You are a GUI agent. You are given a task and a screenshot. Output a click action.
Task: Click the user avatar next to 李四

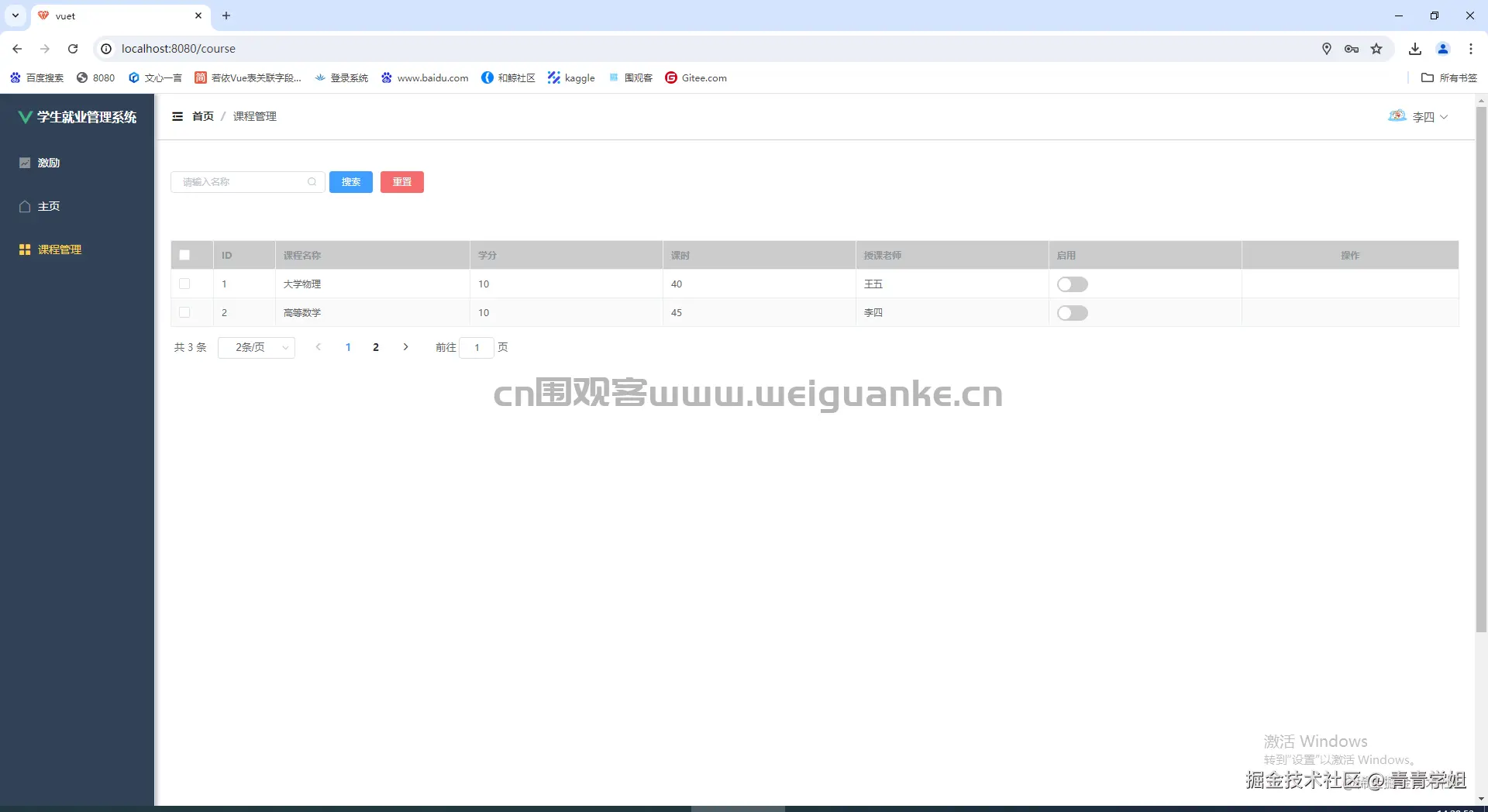[1397, 116]
